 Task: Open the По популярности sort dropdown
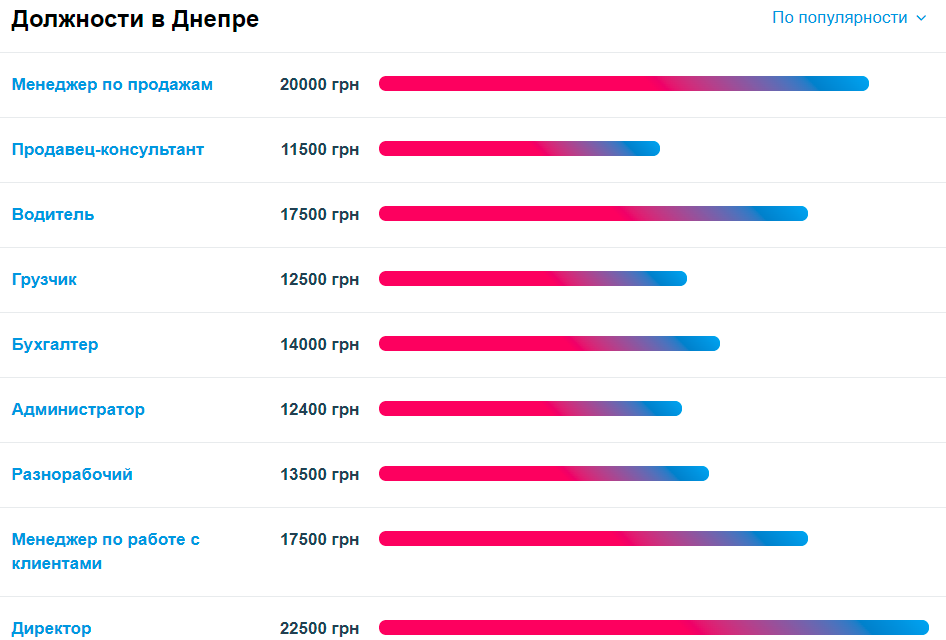tap(849, 18)
